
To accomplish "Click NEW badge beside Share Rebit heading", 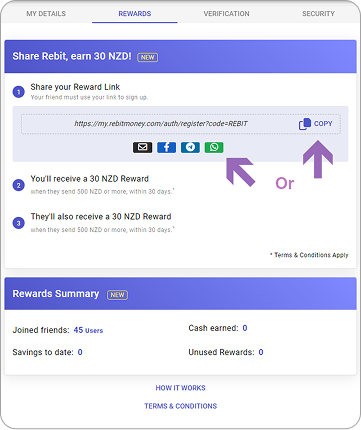I will tap(148, 57).
